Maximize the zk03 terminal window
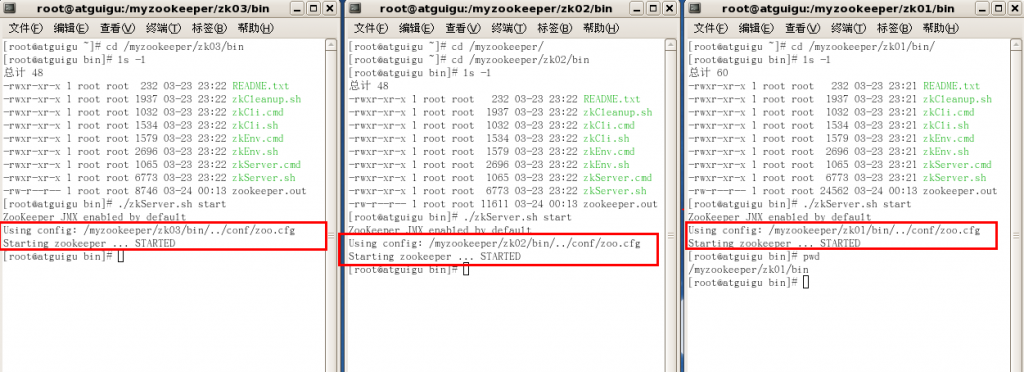 coord(313,8)
